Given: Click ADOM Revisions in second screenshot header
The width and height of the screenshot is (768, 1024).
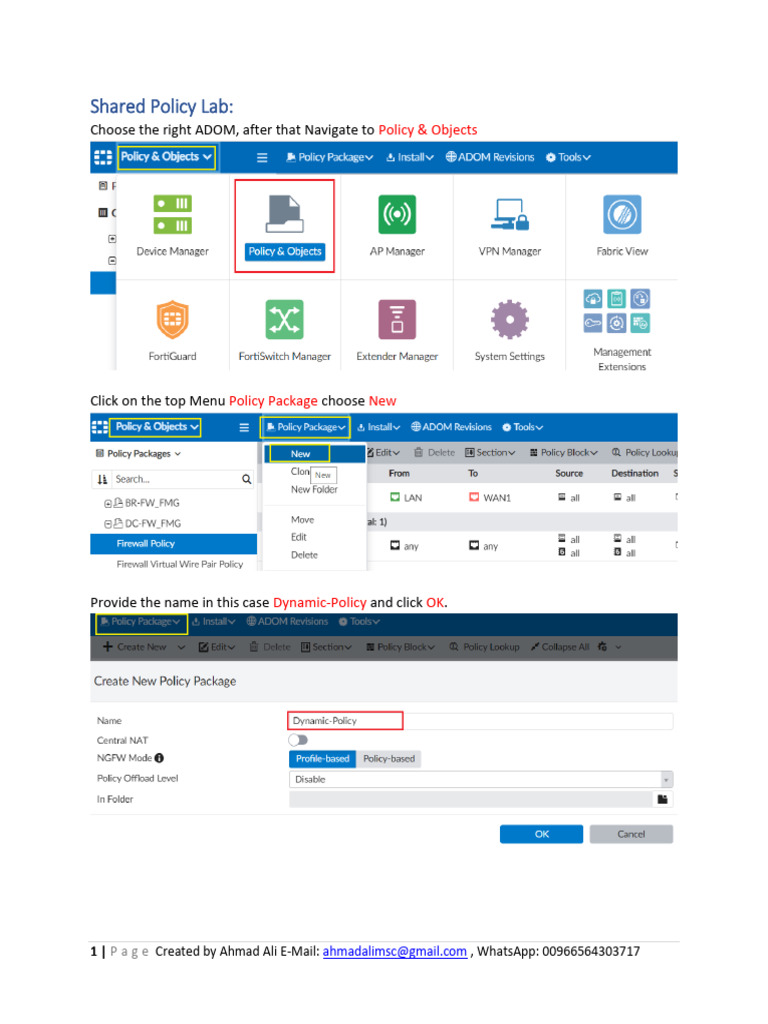Looking at the screenshot, I should pos(451,427).
